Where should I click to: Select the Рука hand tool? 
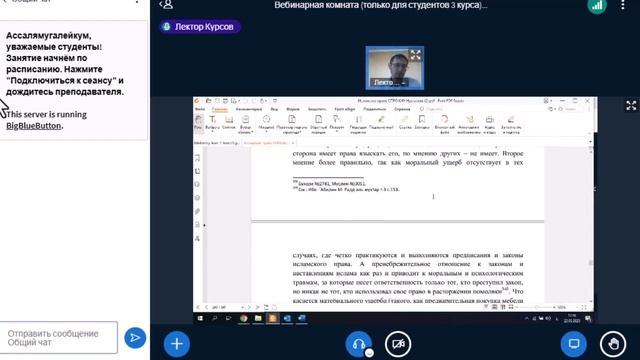coord(198,122)
